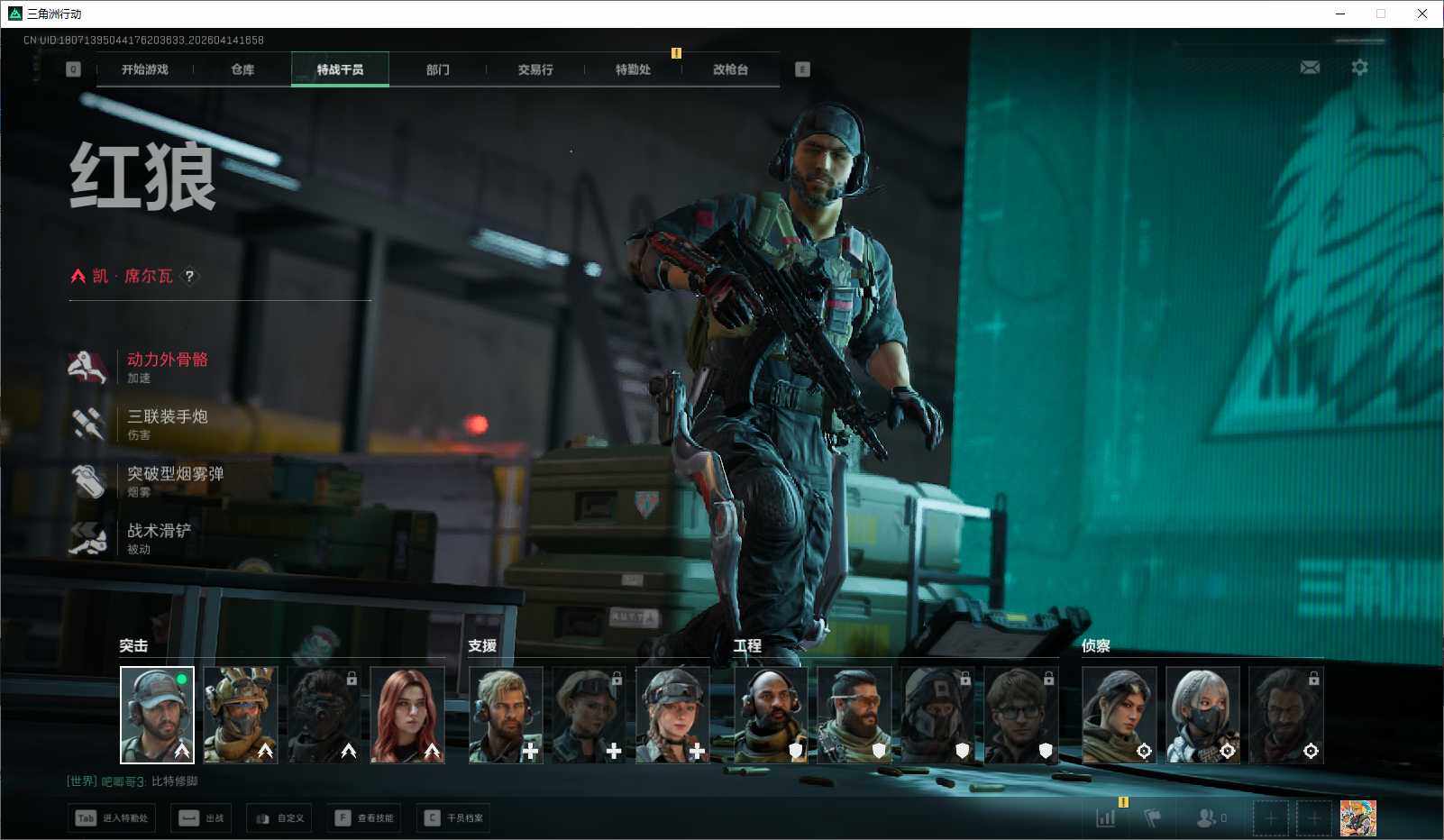Select the dark-haired 侦察 woman operator

(x=1120, y=715)
